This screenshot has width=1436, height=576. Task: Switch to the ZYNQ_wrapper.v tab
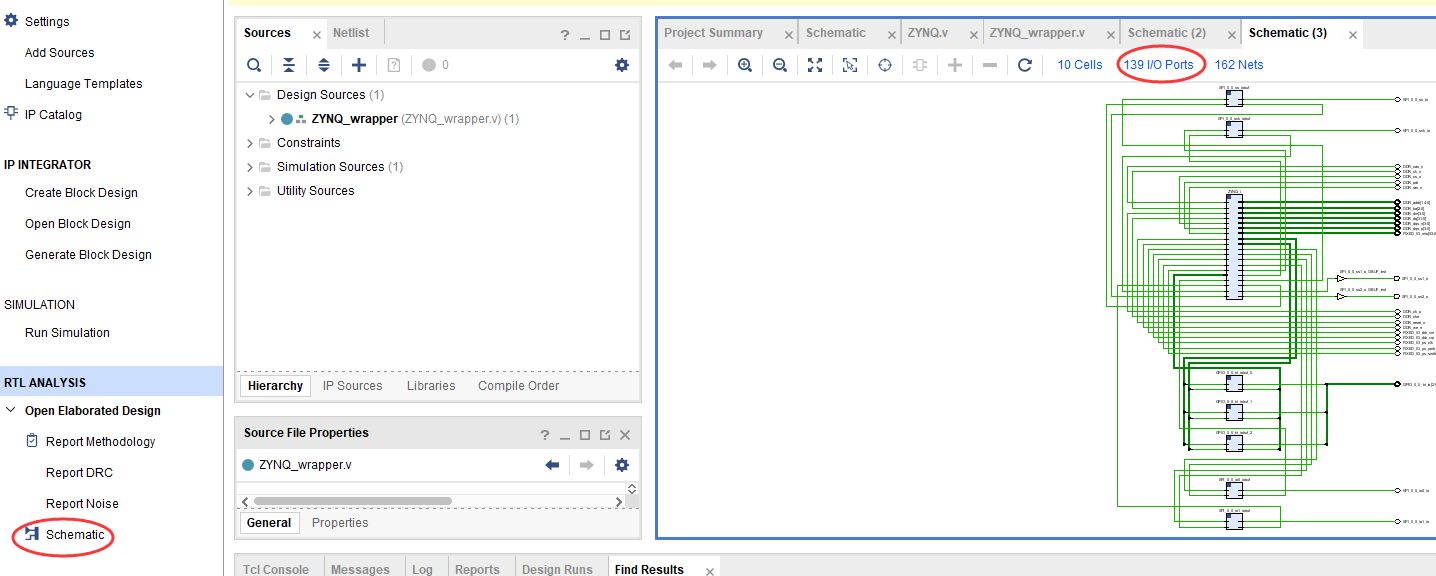(1037, 33)
